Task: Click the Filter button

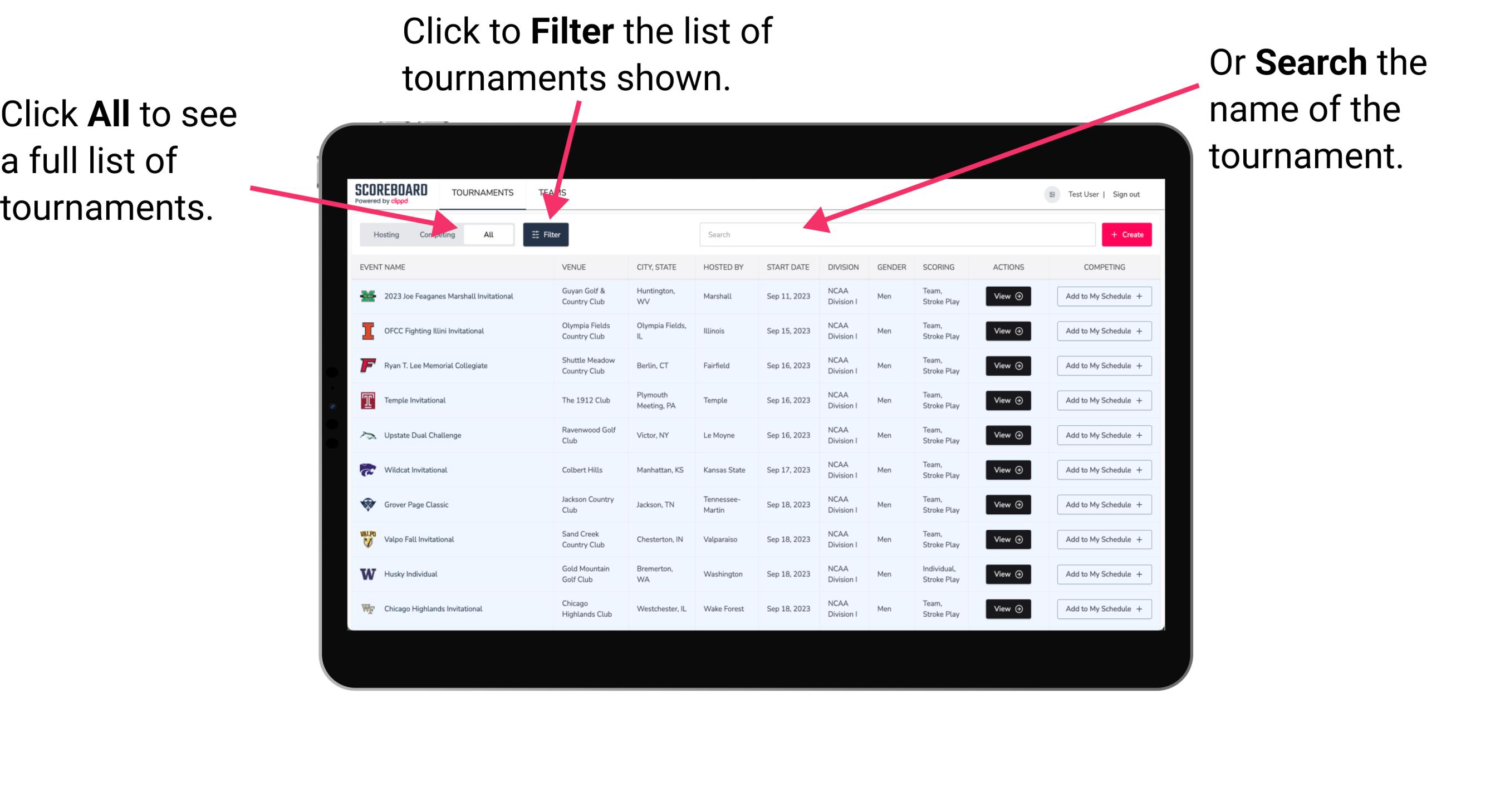Action: (x=546, y=234)
